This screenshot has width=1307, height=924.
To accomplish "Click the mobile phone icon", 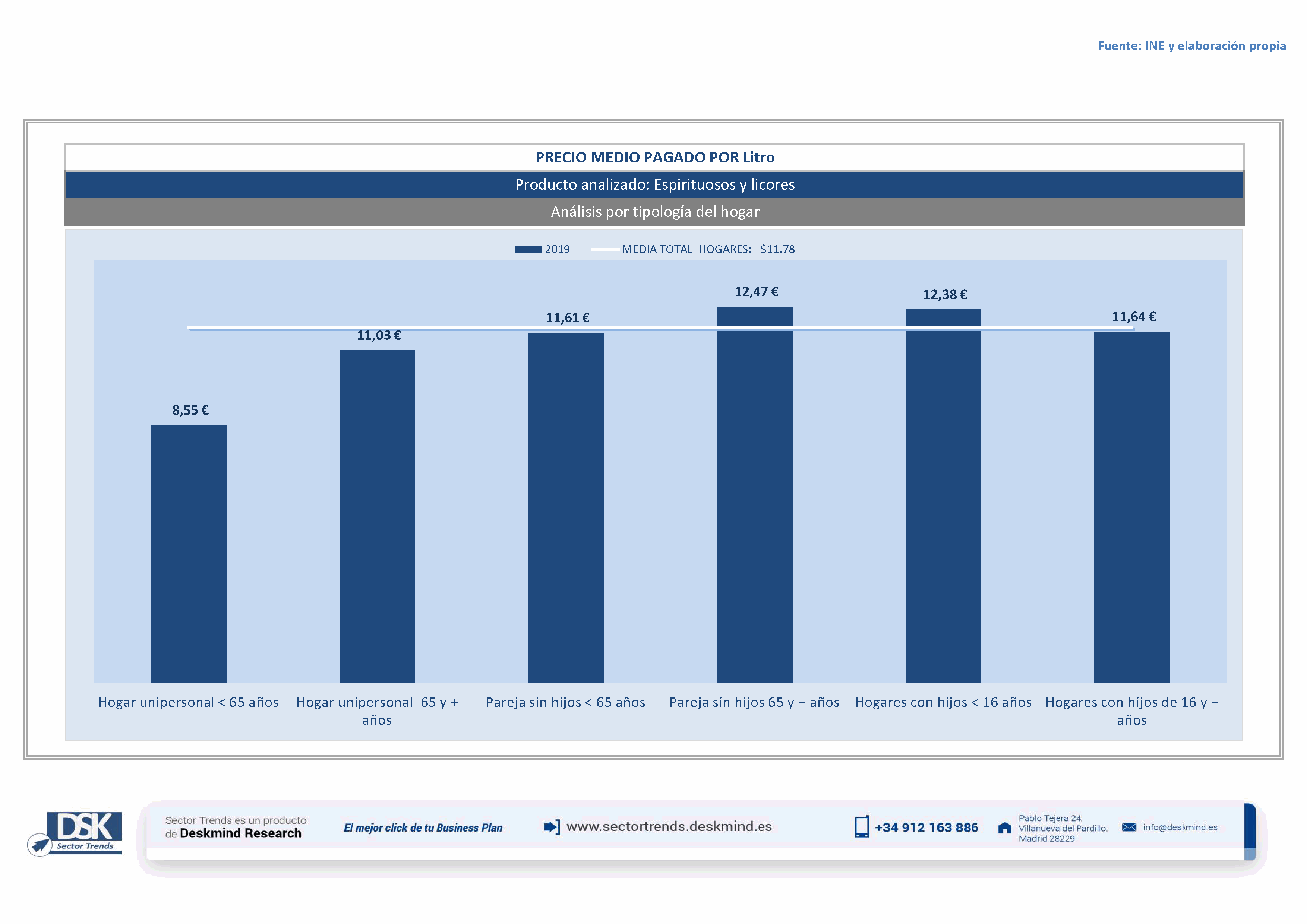I will pos(861,827).
